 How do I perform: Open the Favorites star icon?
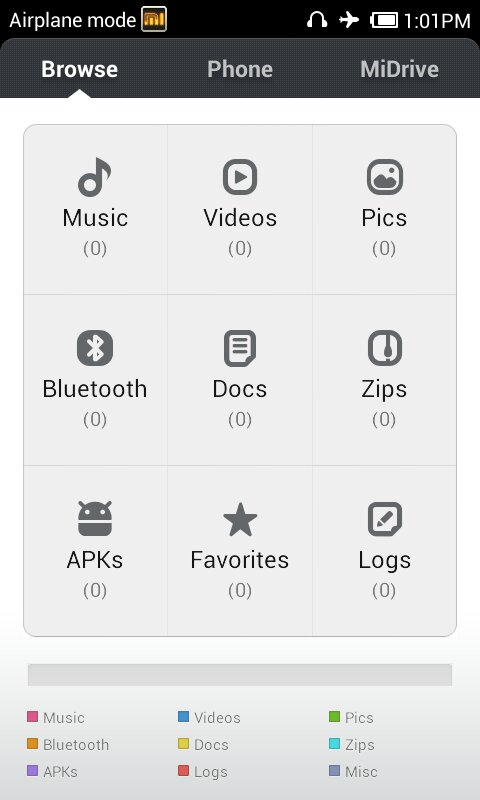[240, 519]
